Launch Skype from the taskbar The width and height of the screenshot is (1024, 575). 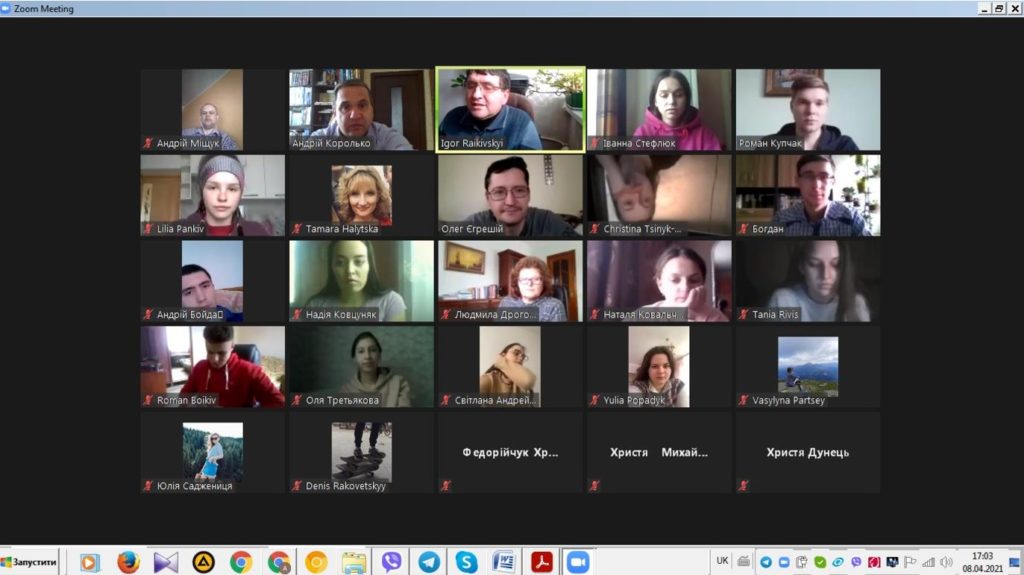pos(466,562)
